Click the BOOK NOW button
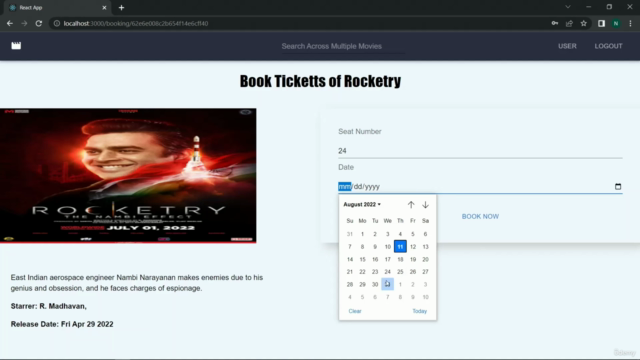The height and width of the screenshot is (360, 640). coord(480,216)
